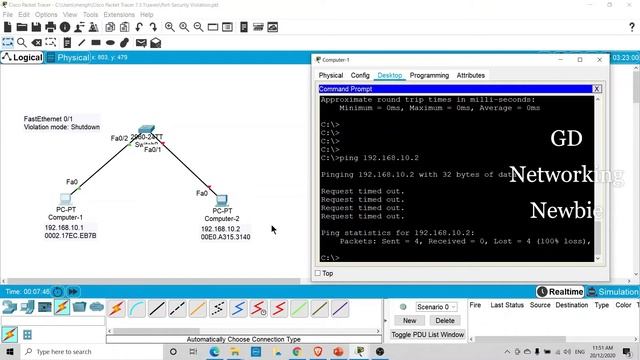
Task: Click the Redo arrow in toolbar
Action: point(153,27)
